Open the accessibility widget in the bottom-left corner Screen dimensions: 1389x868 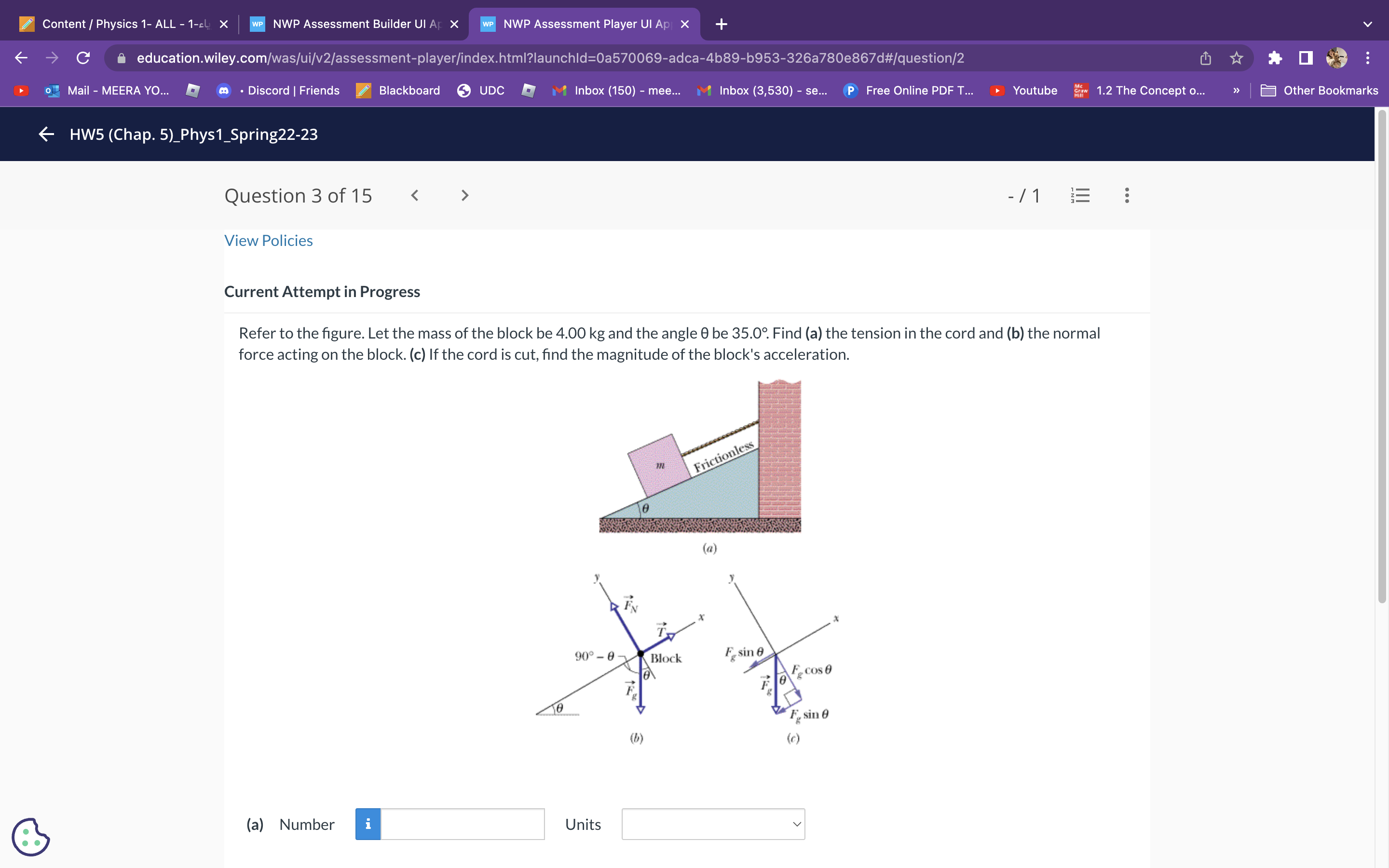pyautogui.click(x=31, y=837)
